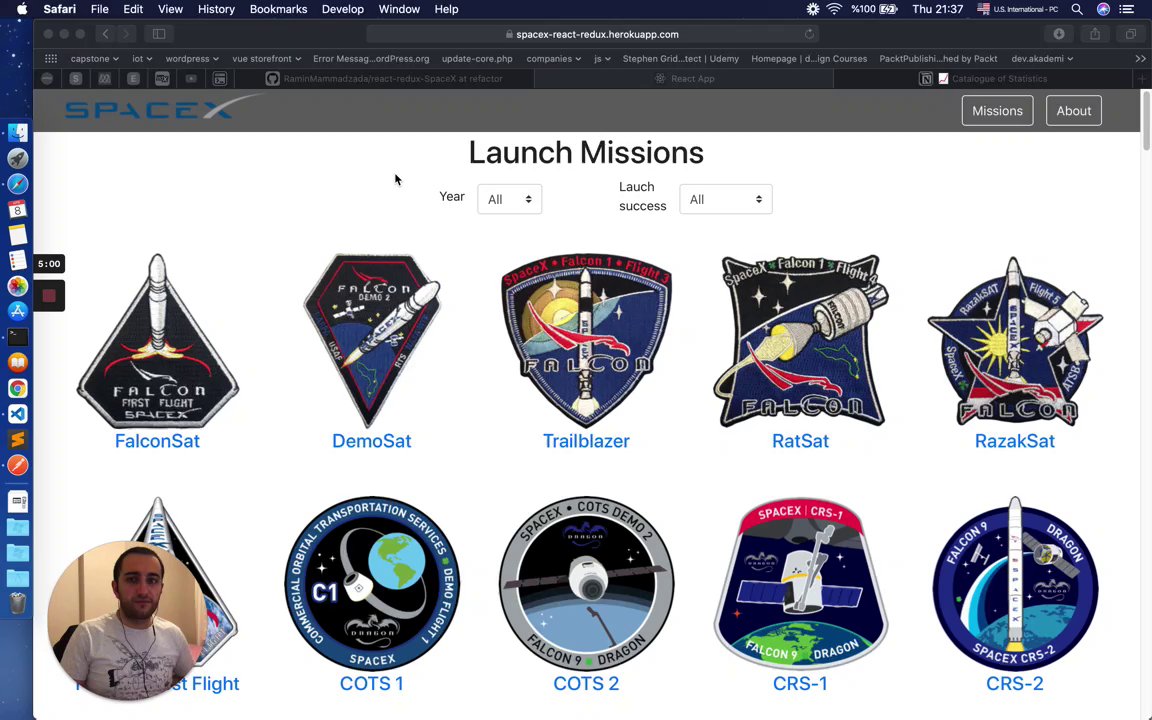
Task: Open Reminders app in dock
Action: point(18,260)
